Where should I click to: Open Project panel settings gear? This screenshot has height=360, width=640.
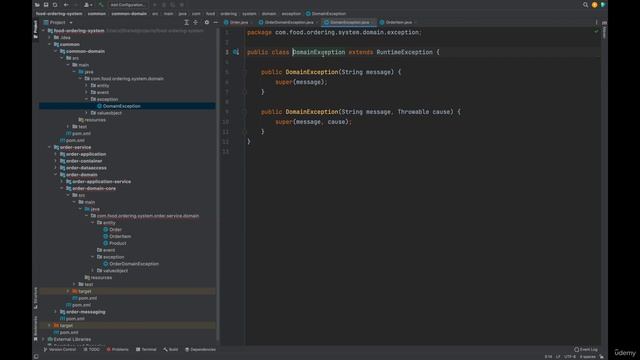pyautogui.click(x=207, y=22)
